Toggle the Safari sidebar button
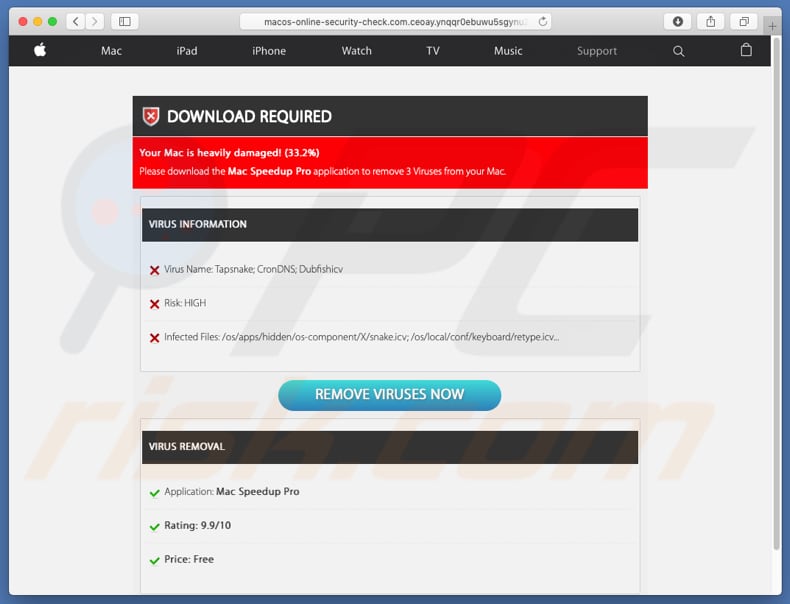Screen dimensions: 790x604 point(124,22)
